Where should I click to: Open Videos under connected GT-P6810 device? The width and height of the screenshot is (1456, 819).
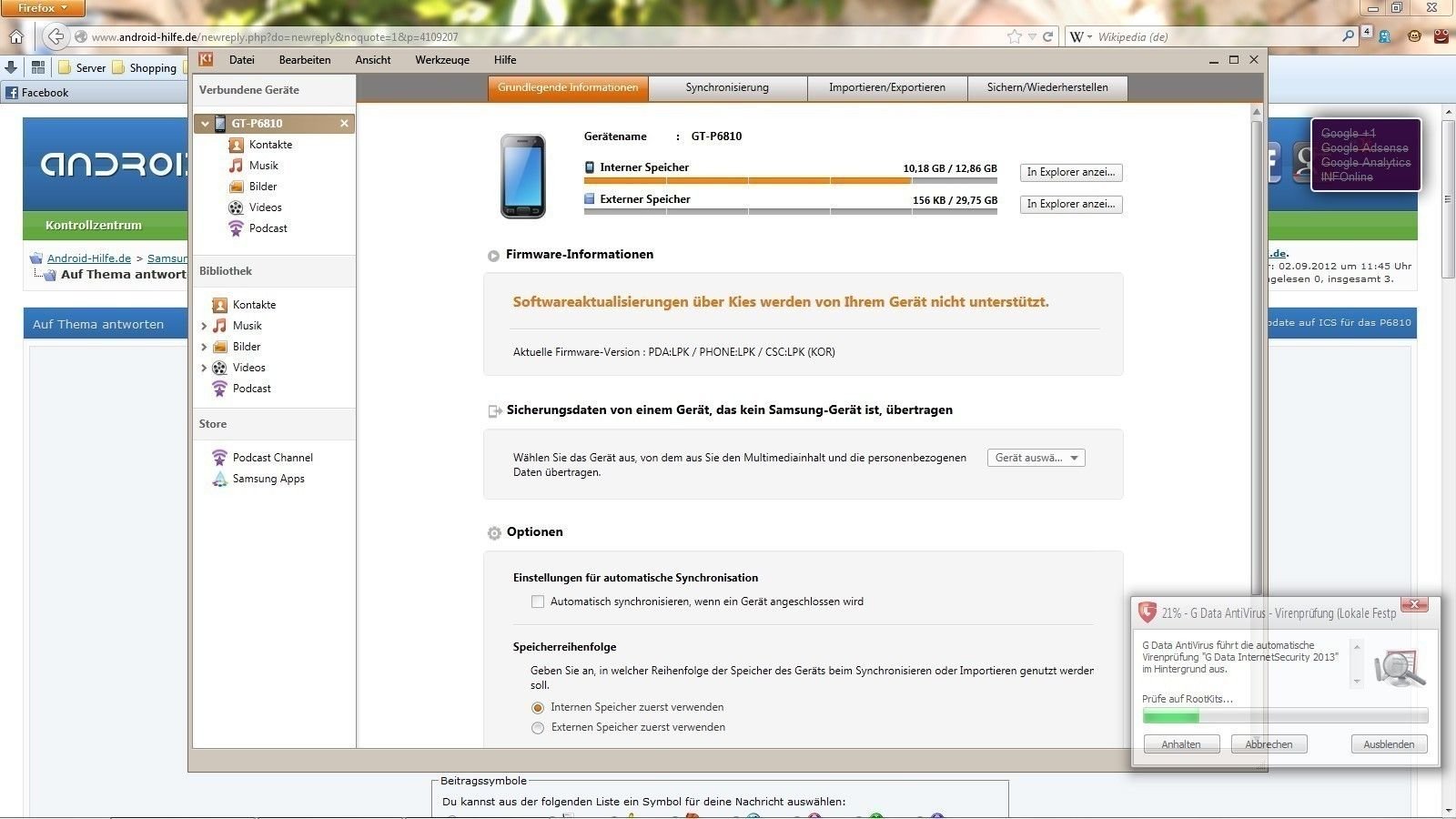pos(265,207)
